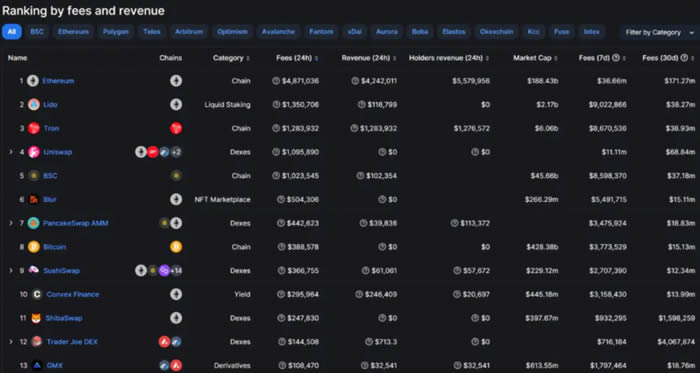Expand the SushiSwap row
700x373 pixels.
(11, 270)
